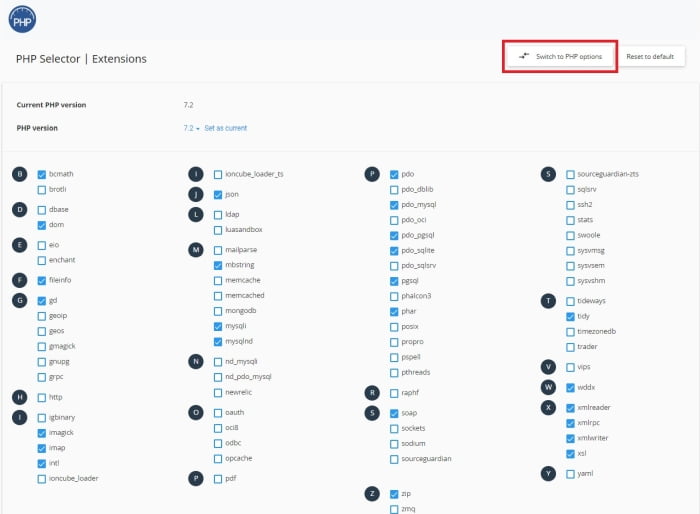700x514 pixels.
Task: Enable the mailparse extension
Action: click(218, 250)
